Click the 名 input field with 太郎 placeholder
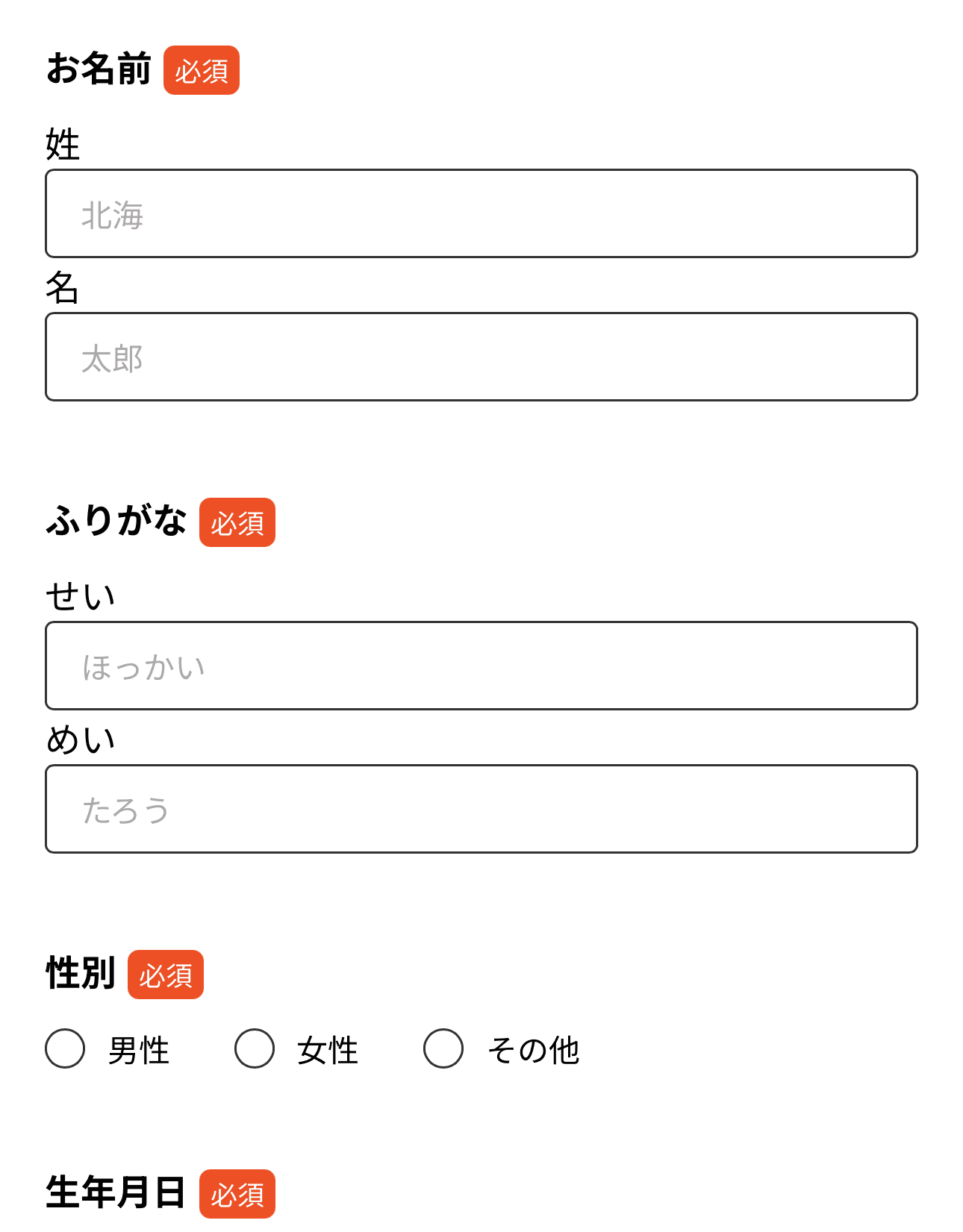 (481, 357)
